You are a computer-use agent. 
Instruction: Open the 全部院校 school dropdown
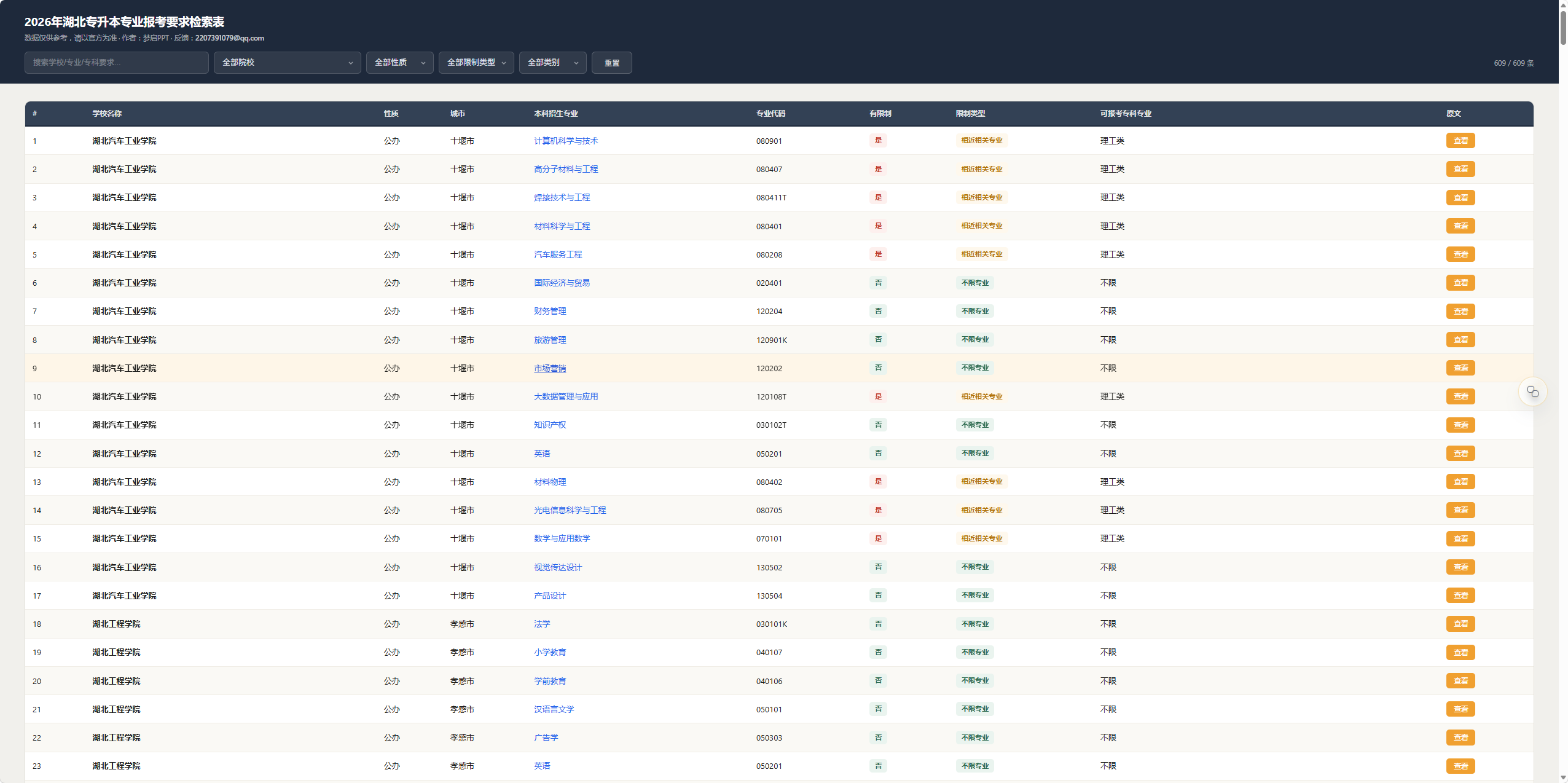(287, 63)
